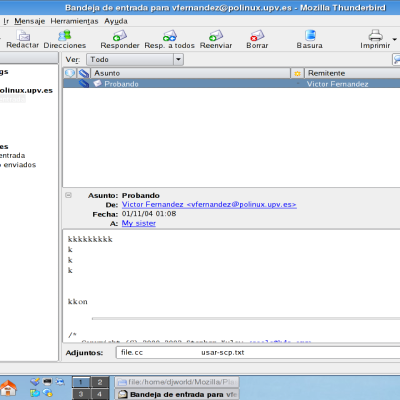This screenshot has height=400, width=400.
Task: Switch to virtual desktop 2
Action: 100,382
